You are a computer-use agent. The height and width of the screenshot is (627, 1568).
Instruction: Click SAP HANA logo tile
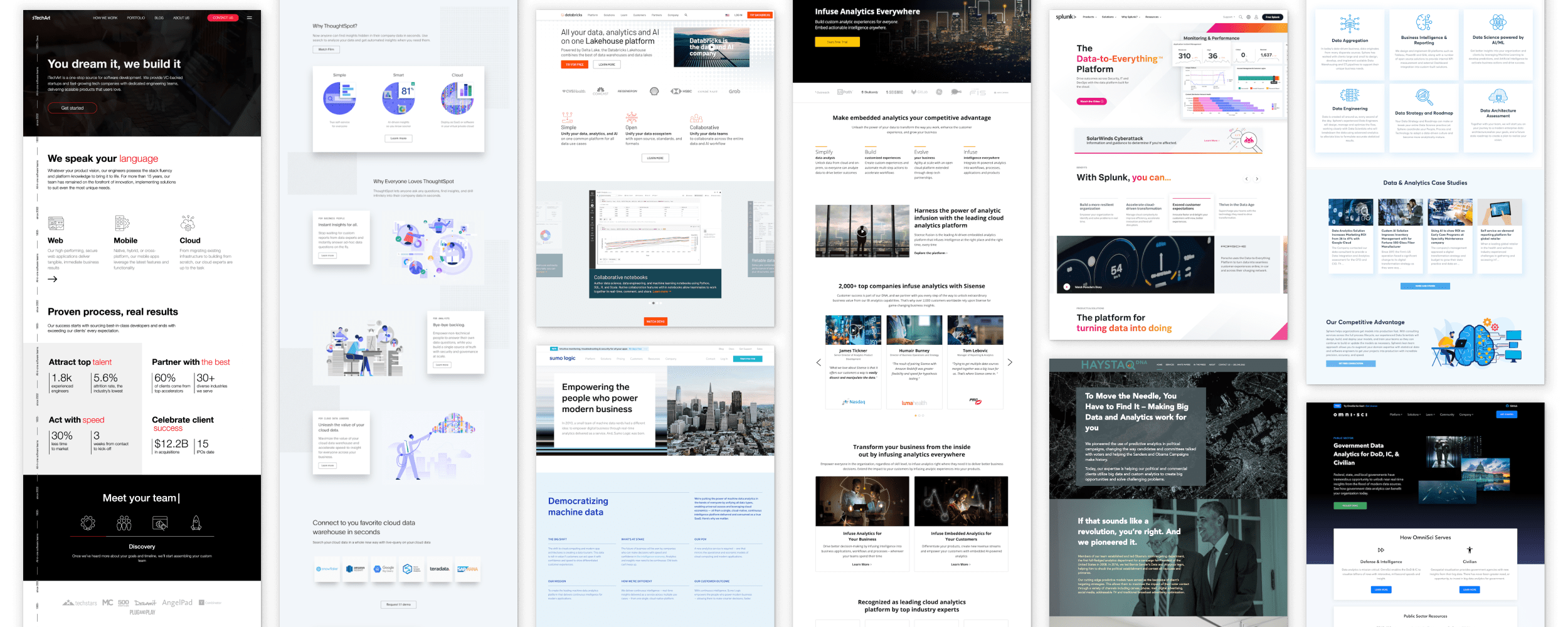467,569
